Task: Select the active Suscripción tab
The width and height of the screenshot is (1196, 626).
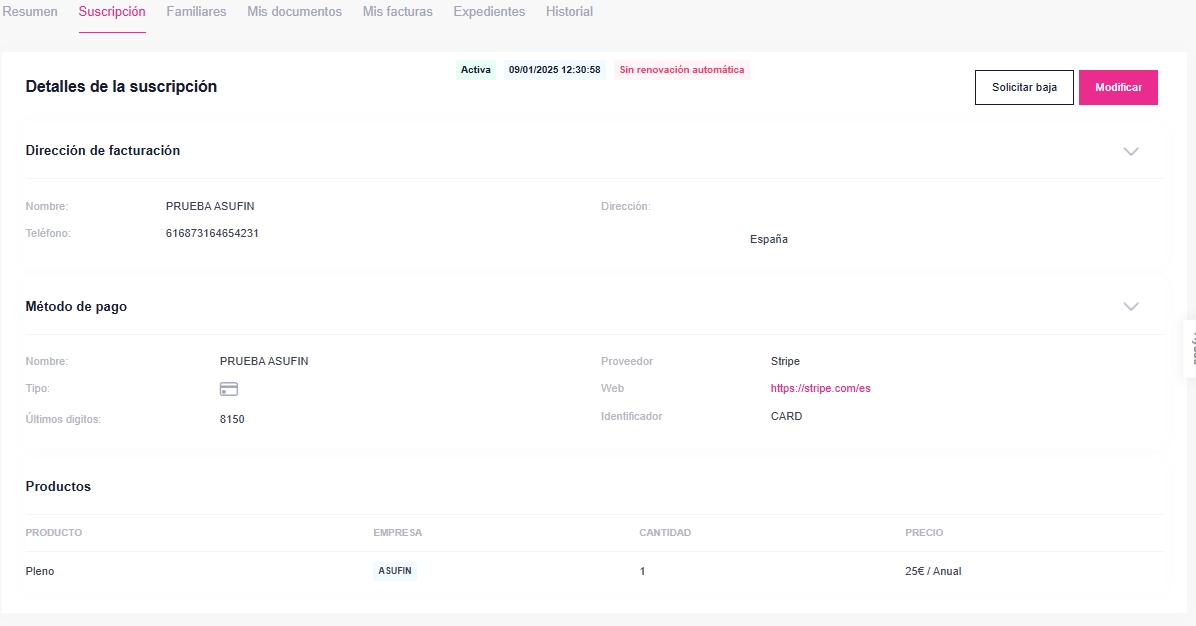Action: point(112,12)
